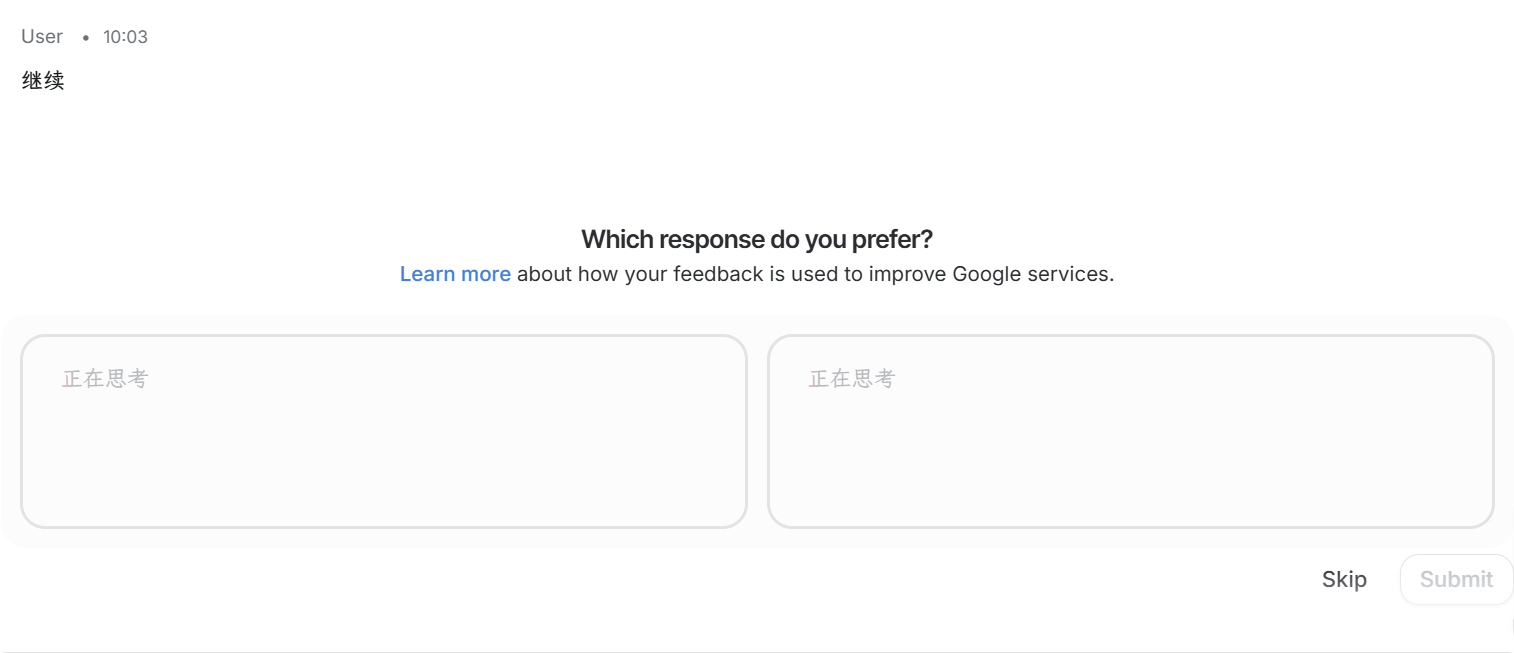This screenshot has width=1514, height=653.
Task: Click the Skip button
Action: pyautogui.click(x=1344, y=579)
